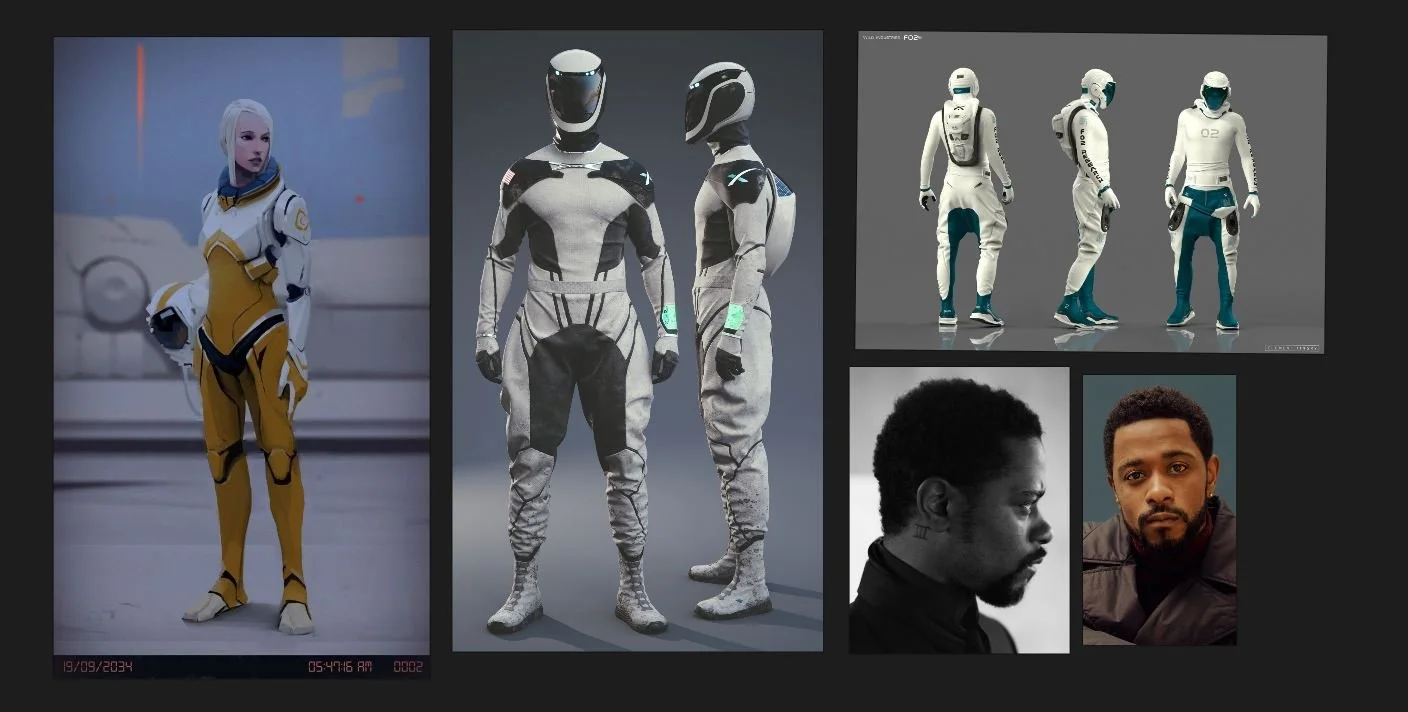
Task: Click the '19/09/2034' date stamp text
Action: (97, 666)
